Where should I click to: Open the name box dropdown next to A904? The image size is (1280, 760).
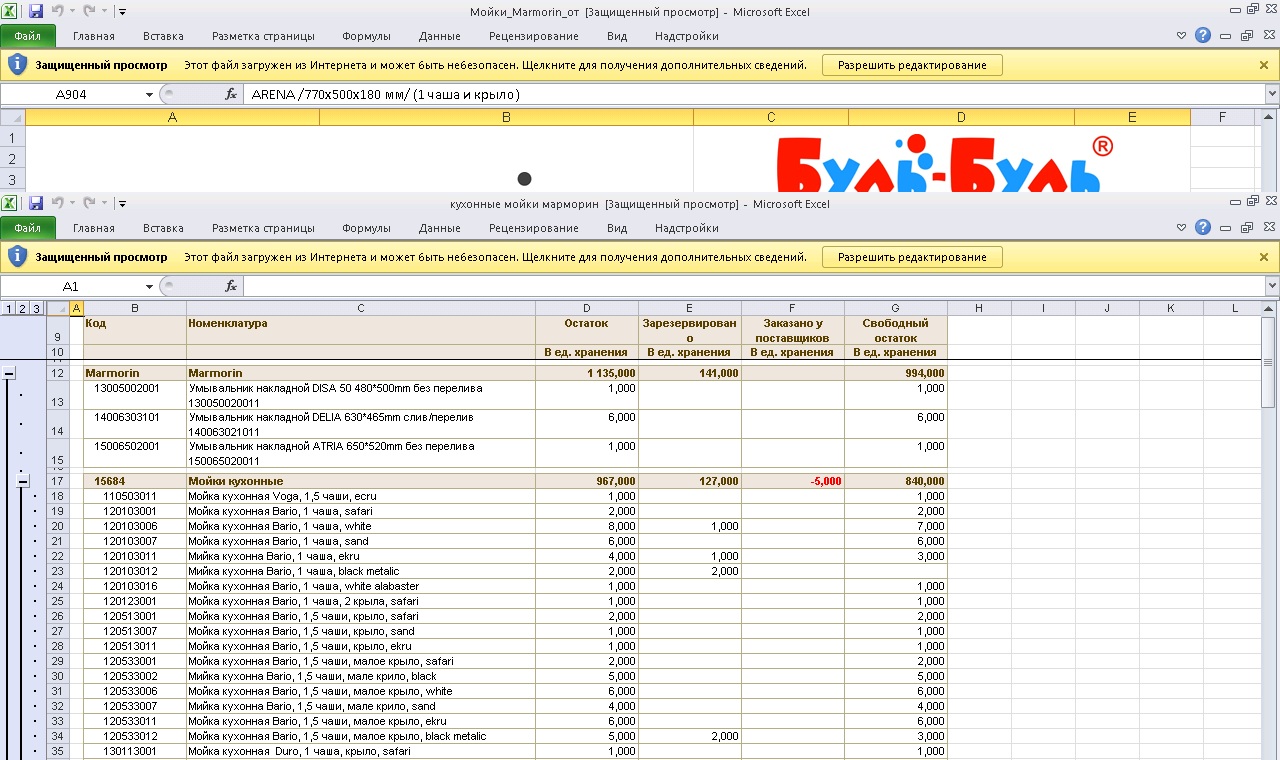tap(149, 94)
